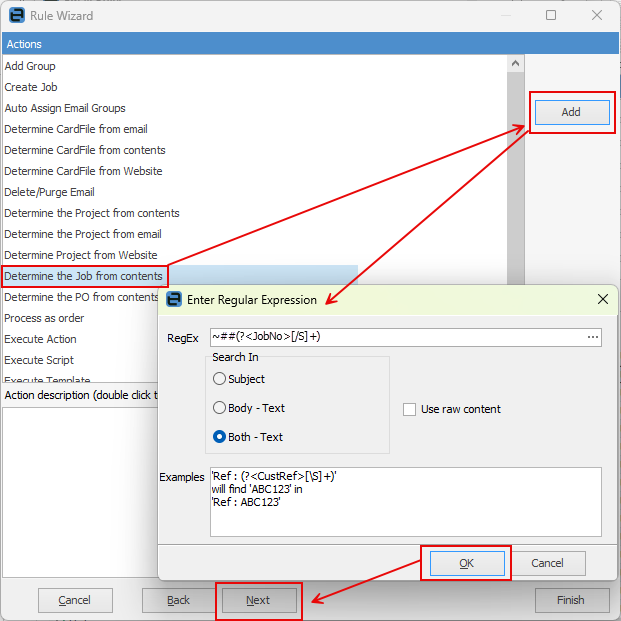
Task: Go to the Next wizard step
Action: [259, 600]
